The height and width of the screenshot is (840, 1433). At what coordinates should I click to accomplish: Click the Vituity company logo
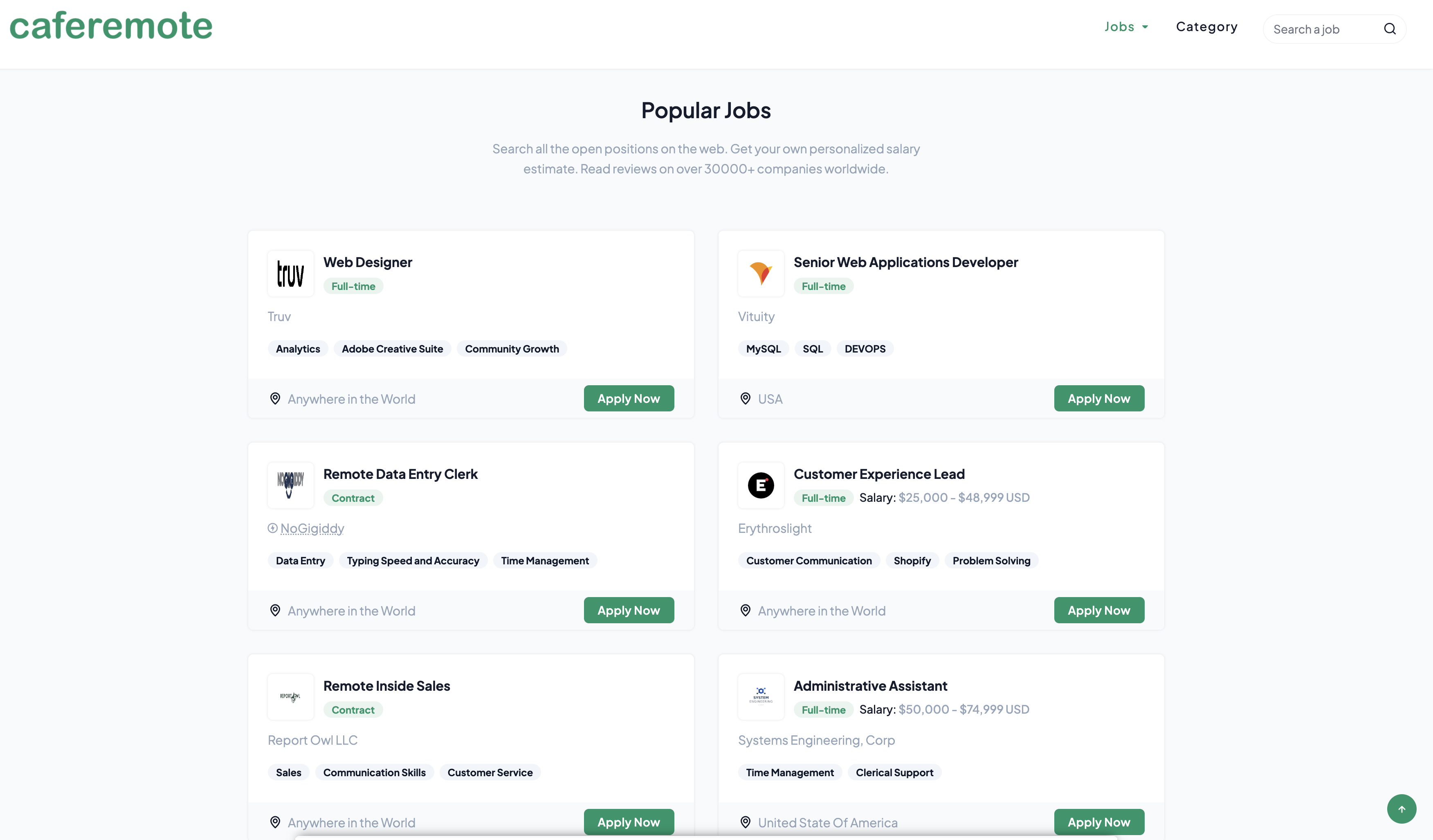760,274
